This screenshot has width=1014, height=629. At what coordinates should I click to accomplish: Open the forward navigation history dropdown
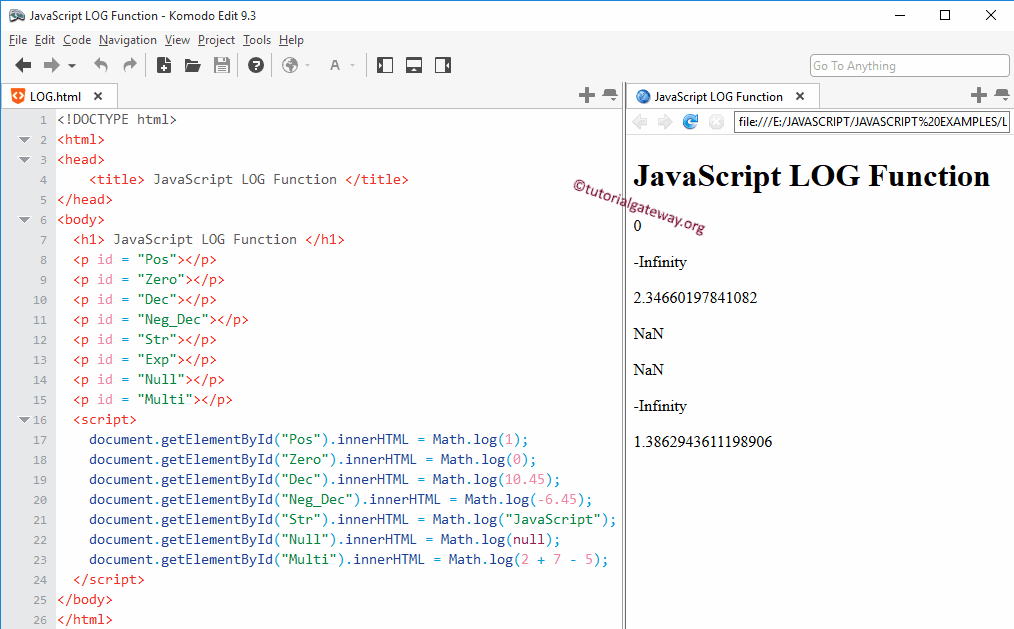pyautogui.click(x=71, y=67)
